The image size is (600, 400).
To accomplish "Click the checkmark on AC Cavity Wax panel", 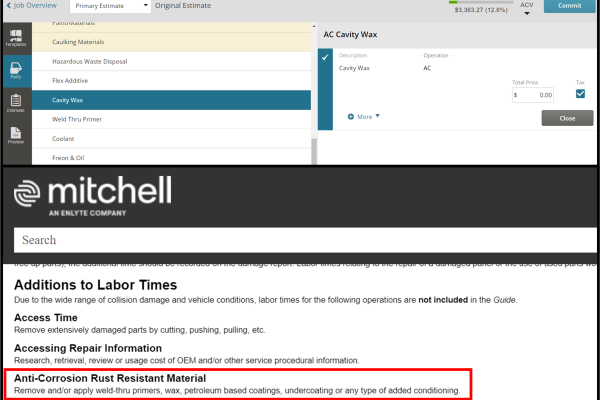I will [325, 57].
